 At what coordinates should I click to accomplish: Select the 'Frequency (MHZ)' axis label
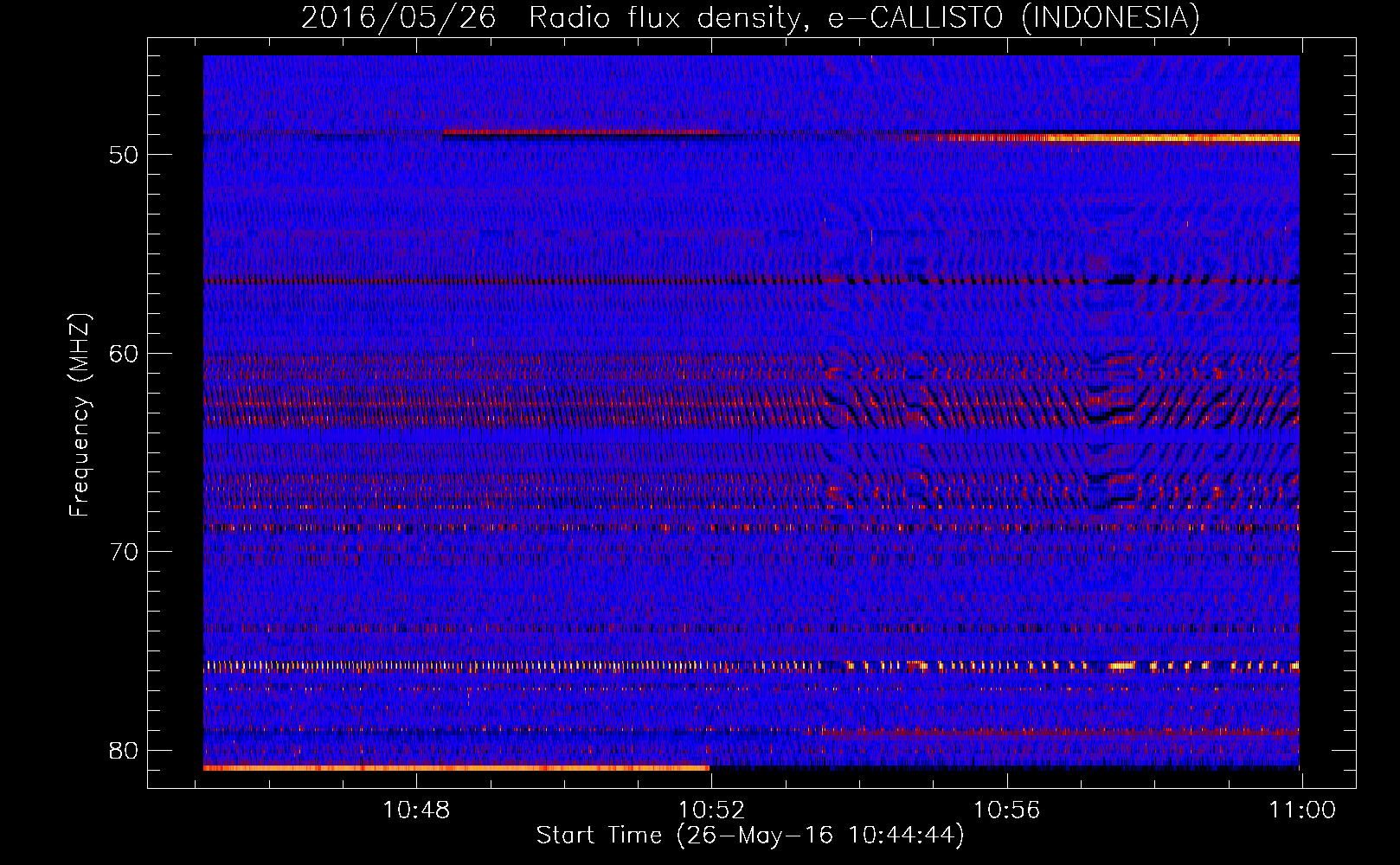point(80,414)
